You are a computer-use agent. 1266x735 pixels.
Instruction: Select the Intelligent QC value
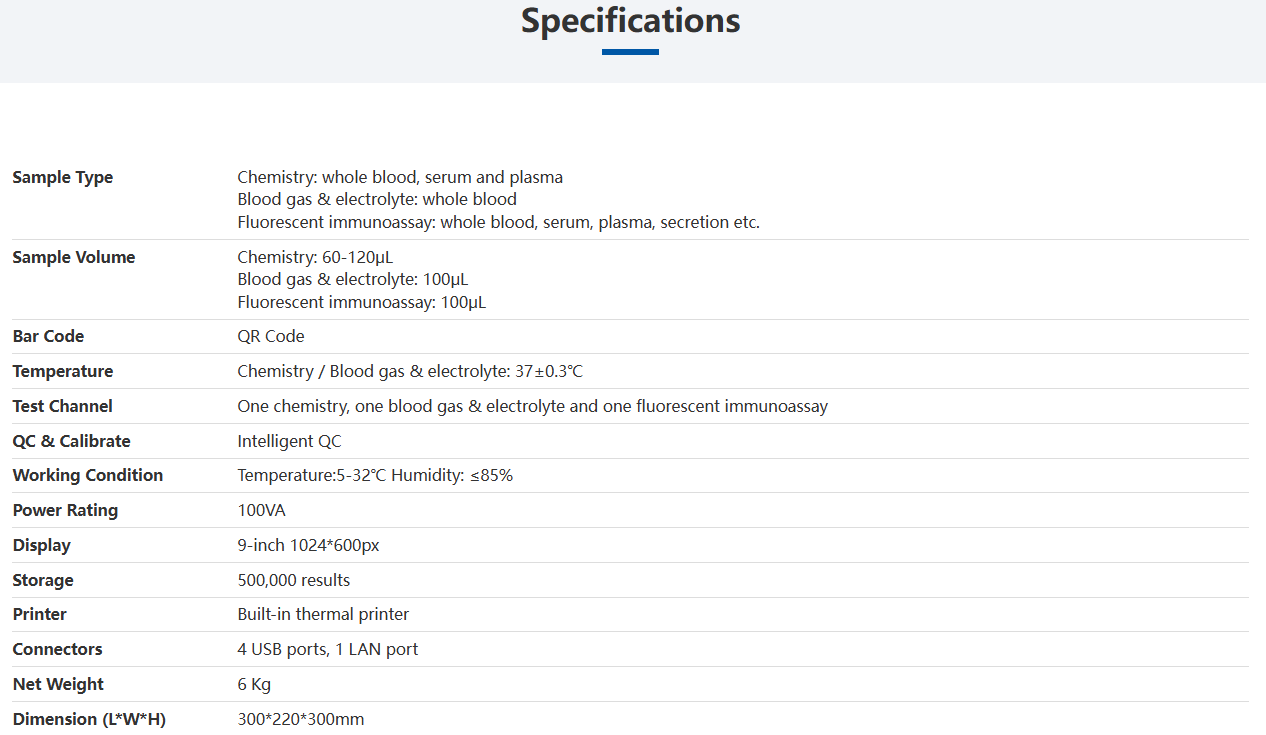click(289, 441)
